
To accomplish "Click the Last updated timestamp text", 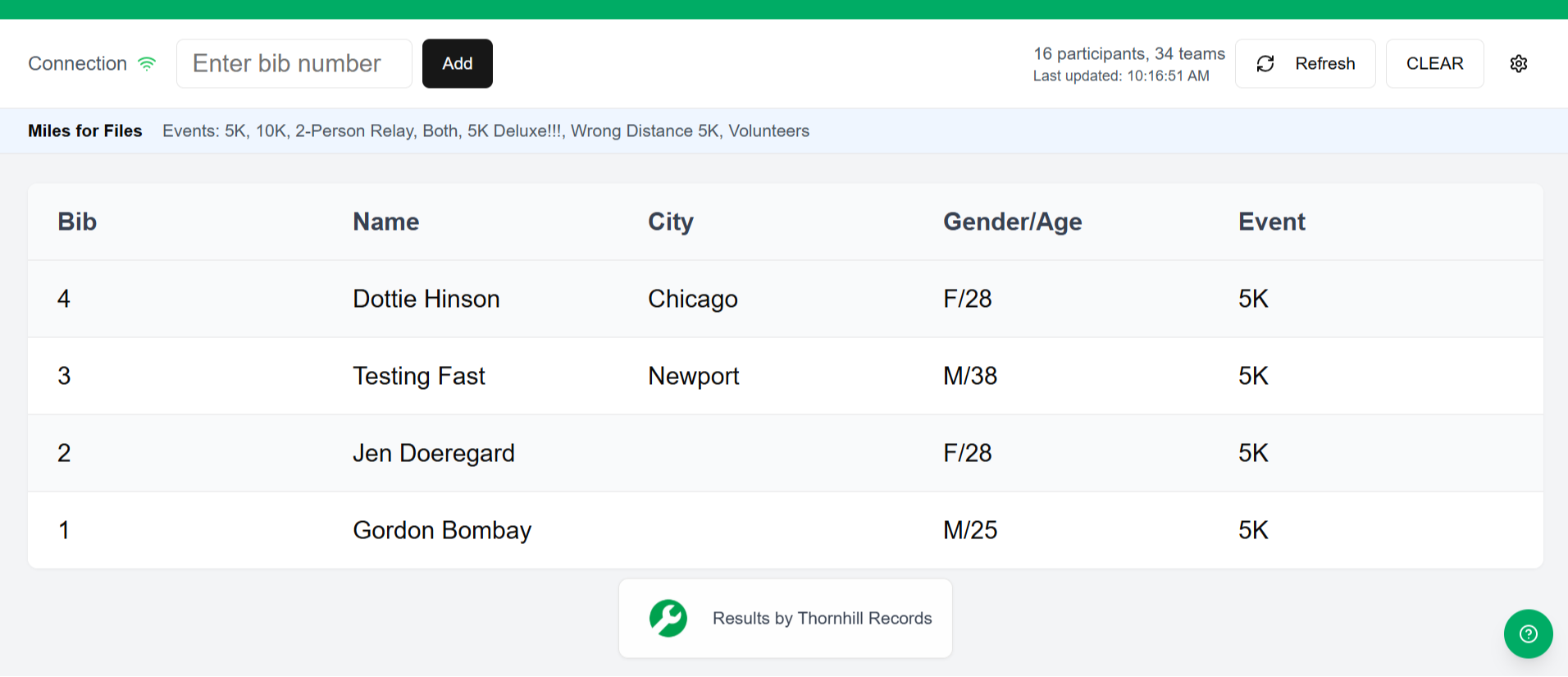I will pos(1120,76).
